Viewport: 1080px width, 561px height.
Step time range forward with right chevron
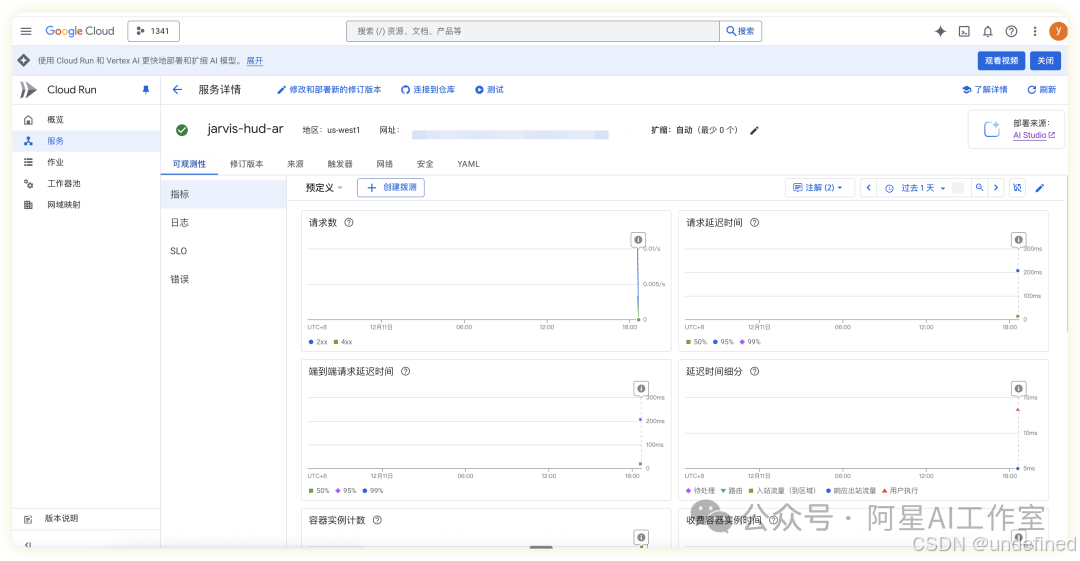point(996,187)
